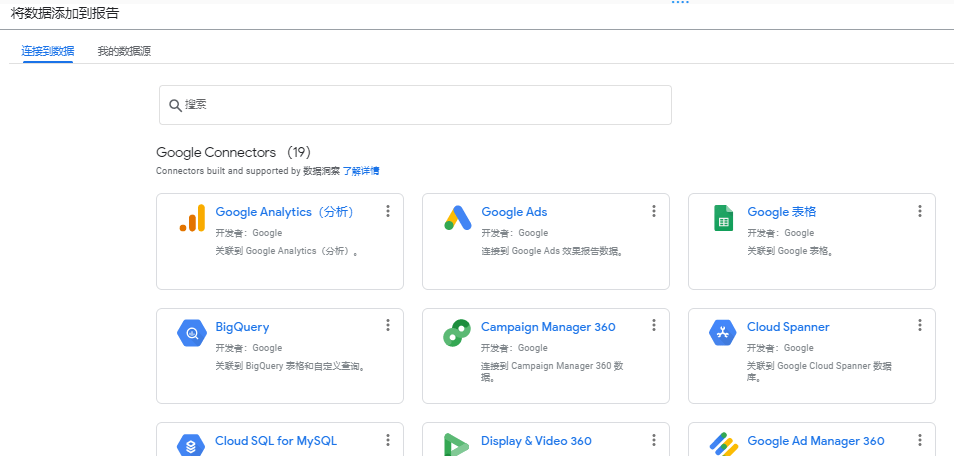The height and width of the screenshot is (456, 954).
Task: Open more options for BigQuery connector
Action: pyautogui.click(x=388, y=326)
